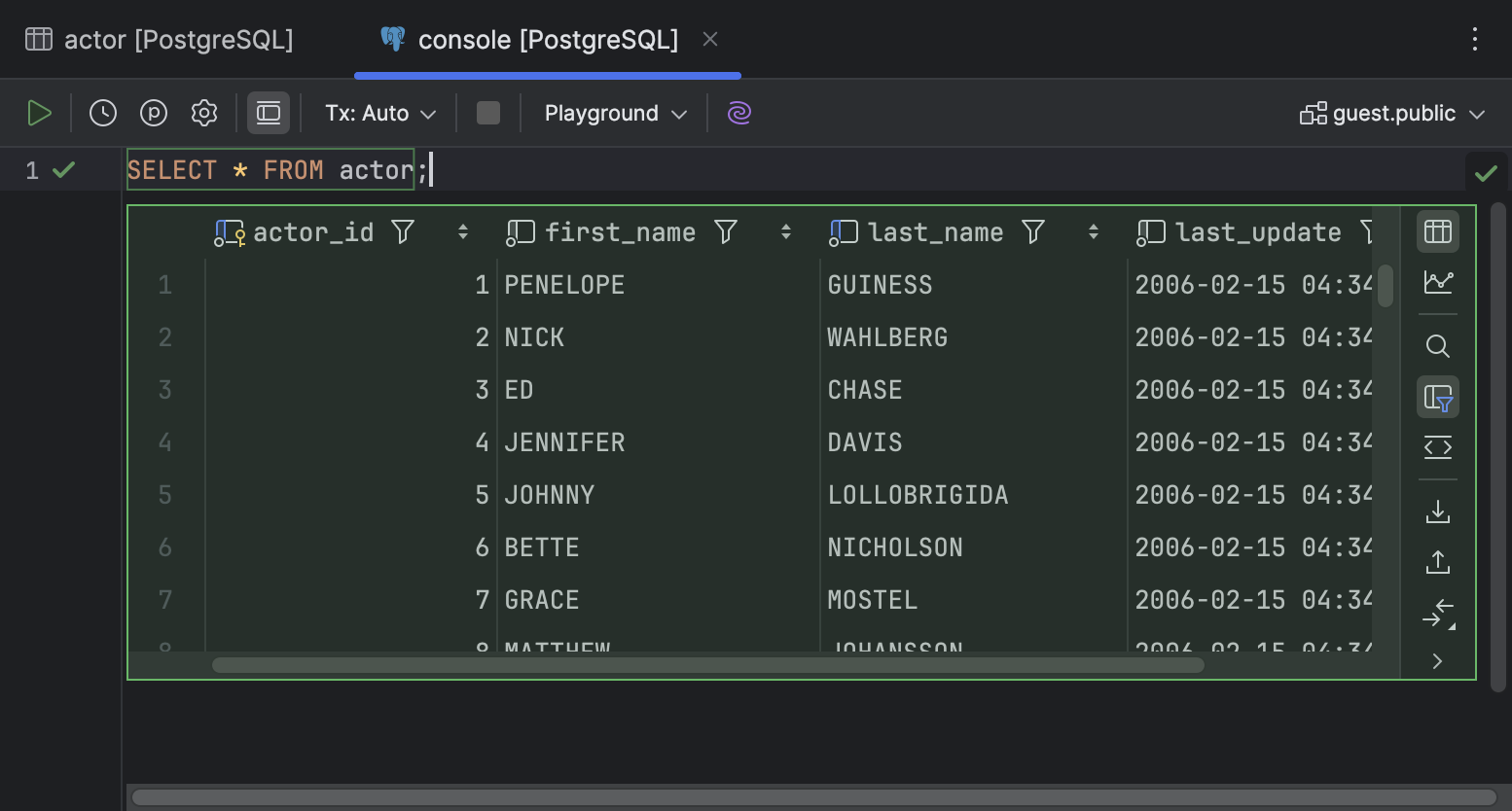Click the download export data icon
Screen dimensions: 1512x811
coord(1437,511)
